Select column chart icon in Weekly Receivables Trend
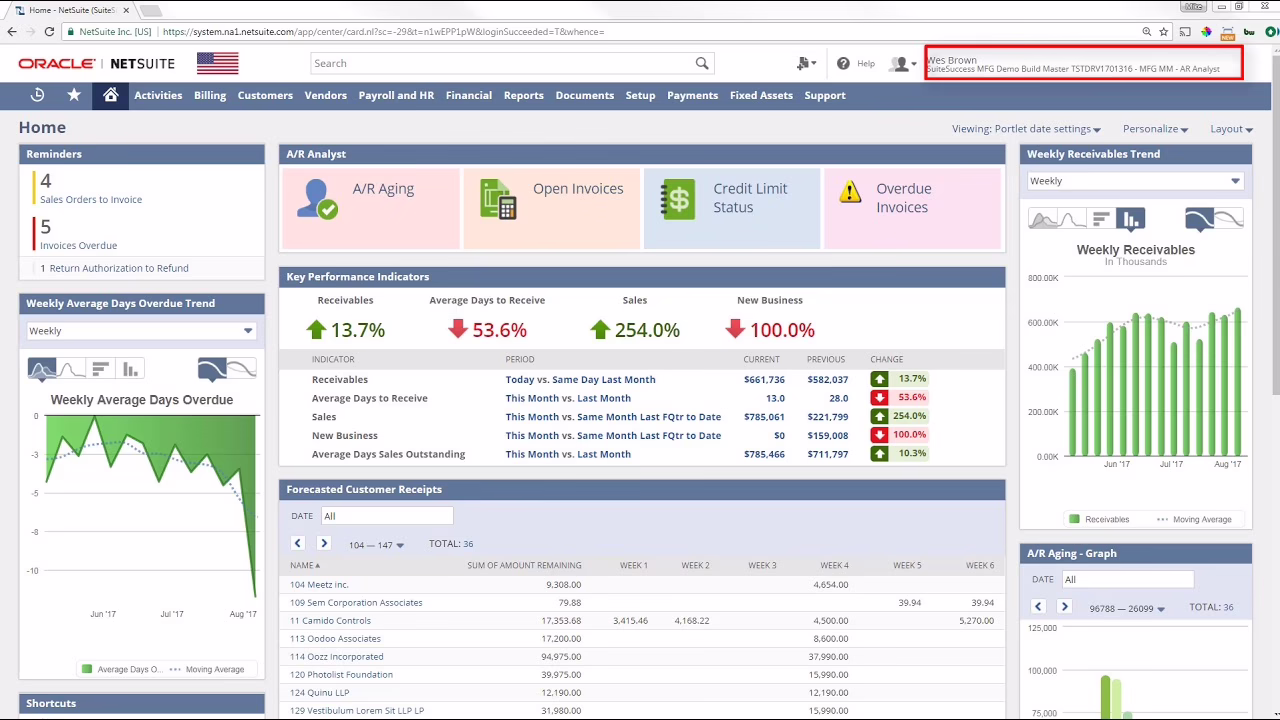 tap(1130, 219)
